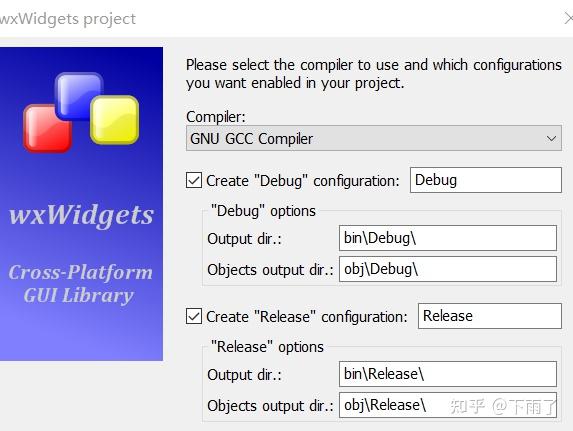Click the Release configuration name field
573x431 pixels.
pos(490,316)
